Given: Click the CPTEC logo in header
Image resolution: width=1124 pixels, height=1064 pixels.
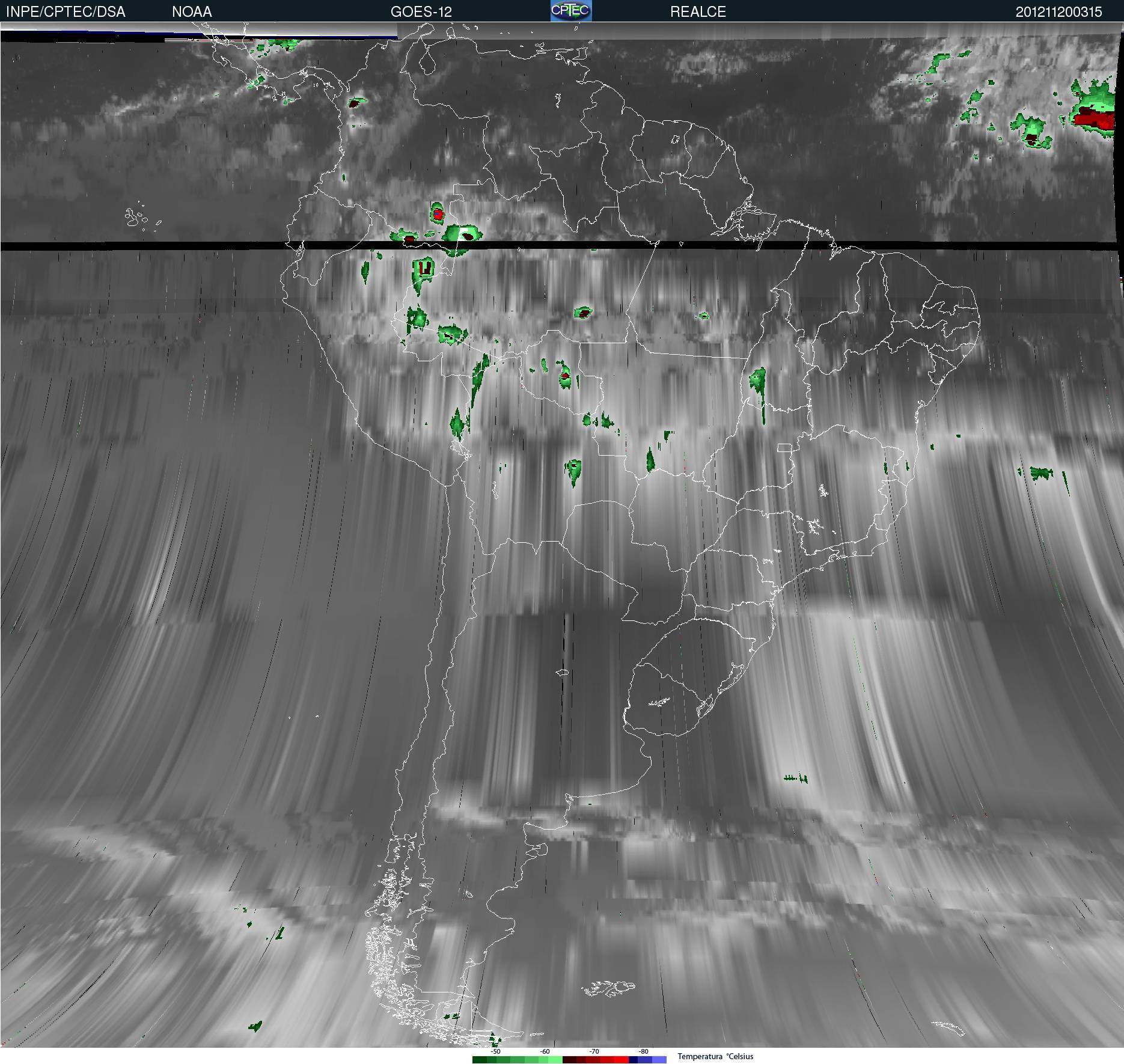Looking at the screenshot, I should (571, 11).
